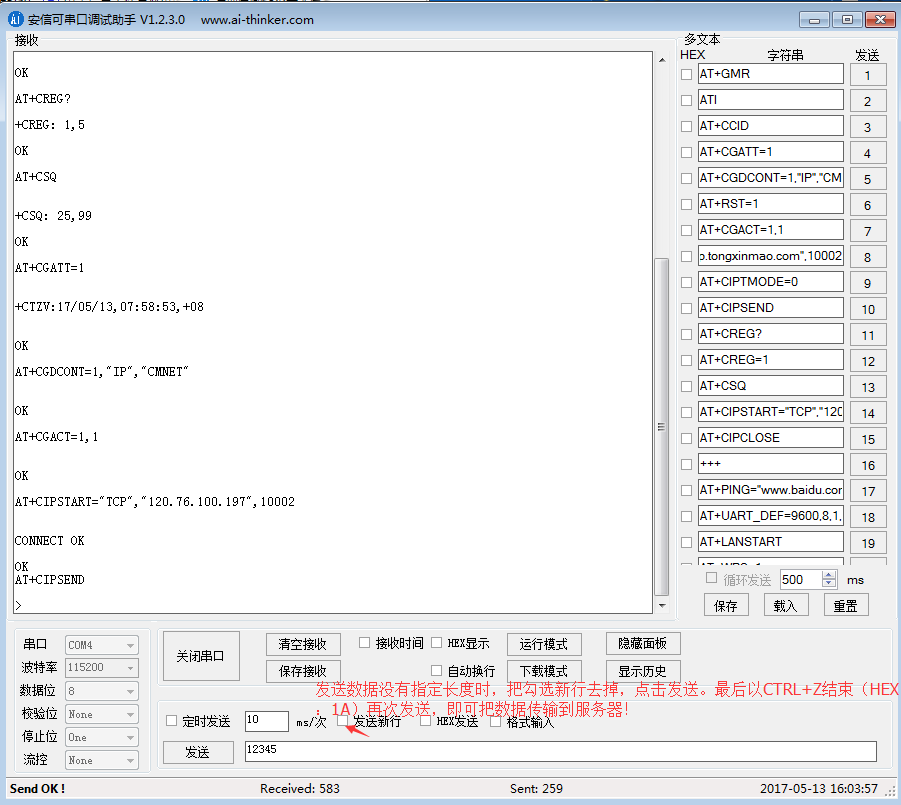
Task: Click the 2017-05-13 16:03:57 timestamp
Action: (x=819, y=788)
